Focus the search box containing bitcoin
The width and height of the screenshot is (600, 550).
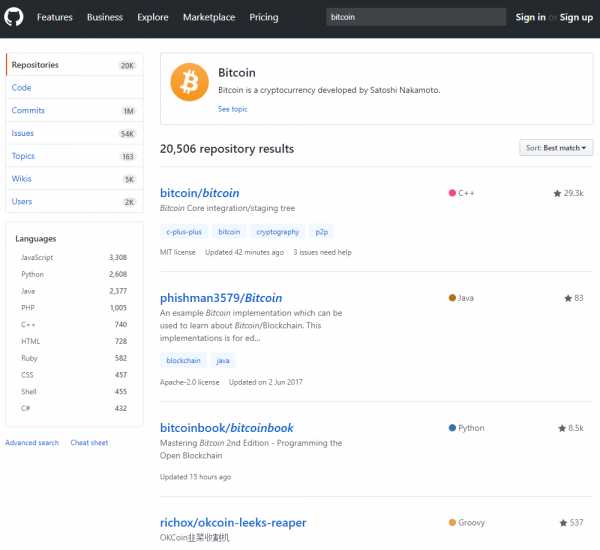point(416,17)
